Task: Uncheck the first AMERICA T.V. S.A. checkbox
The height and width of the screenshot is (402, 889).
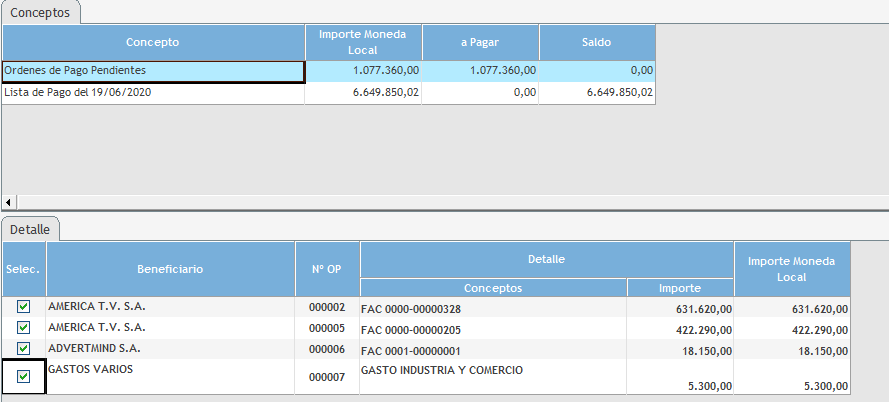Action: (x=24, y=307)
